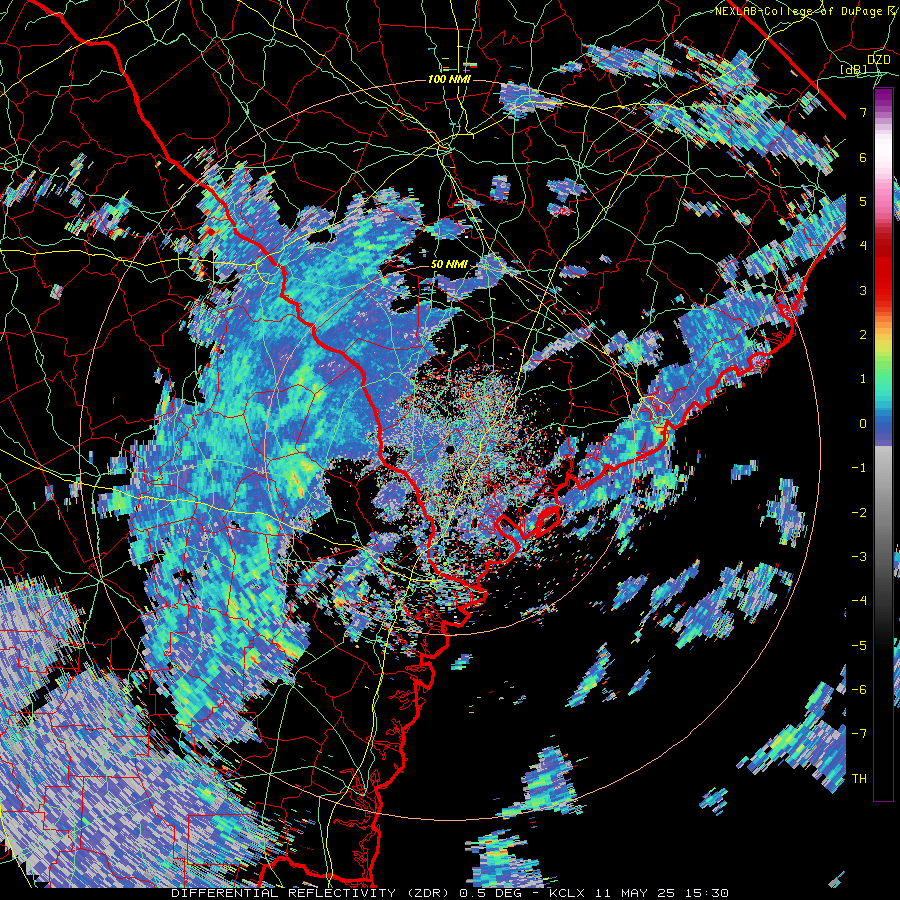Click the "4" value on the color scale
This screenshot has height=900, width=900.
(x=863, y=246)
